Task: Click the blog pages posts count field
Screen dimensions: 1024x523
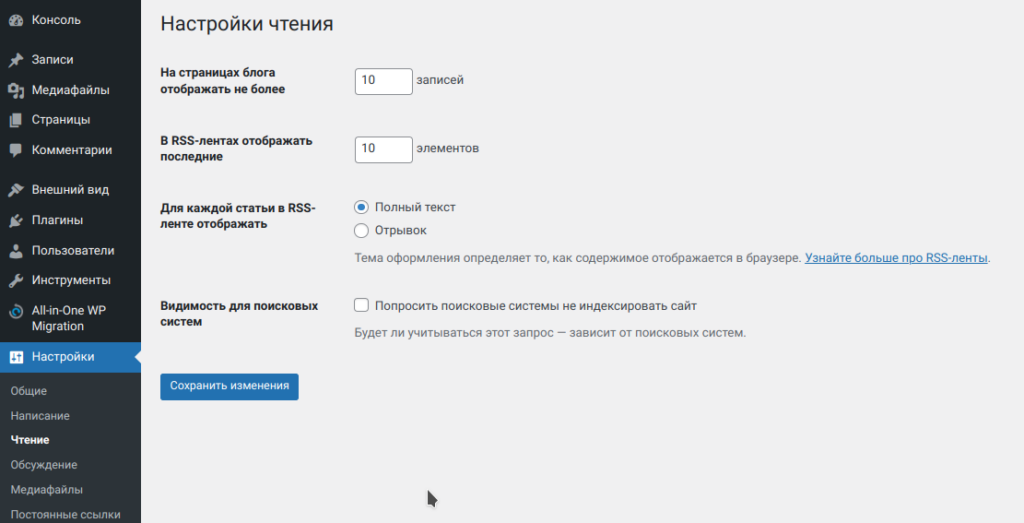Action: pos(383,81)
